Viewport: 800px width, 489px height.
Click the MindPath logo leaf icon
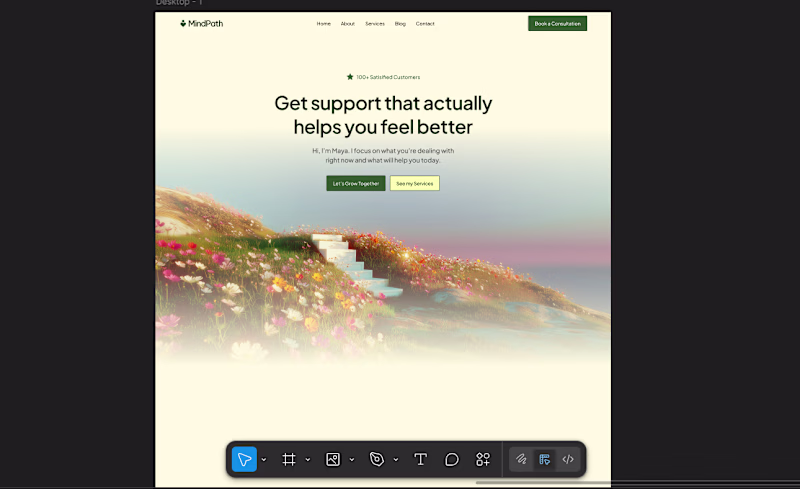pyautogui.click(x=183, y=23)
